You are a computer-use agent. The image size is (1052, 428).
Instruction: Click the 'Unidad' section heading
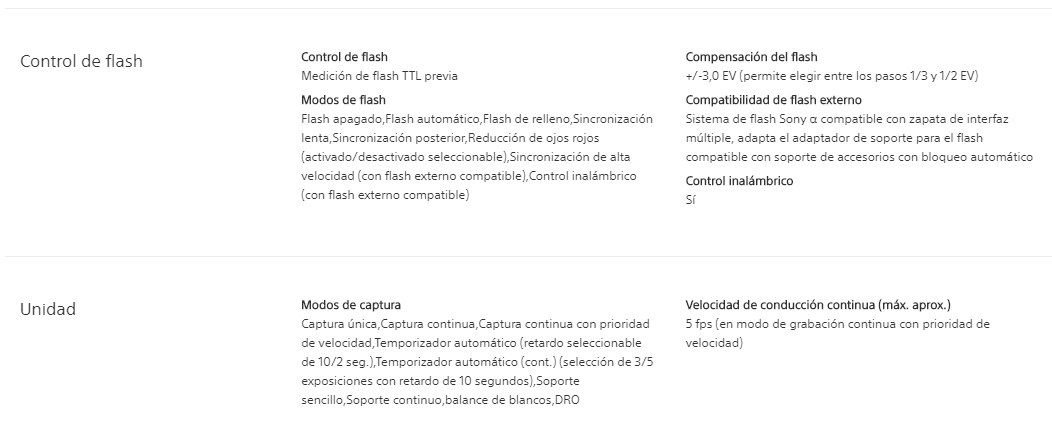coord(48,309)
